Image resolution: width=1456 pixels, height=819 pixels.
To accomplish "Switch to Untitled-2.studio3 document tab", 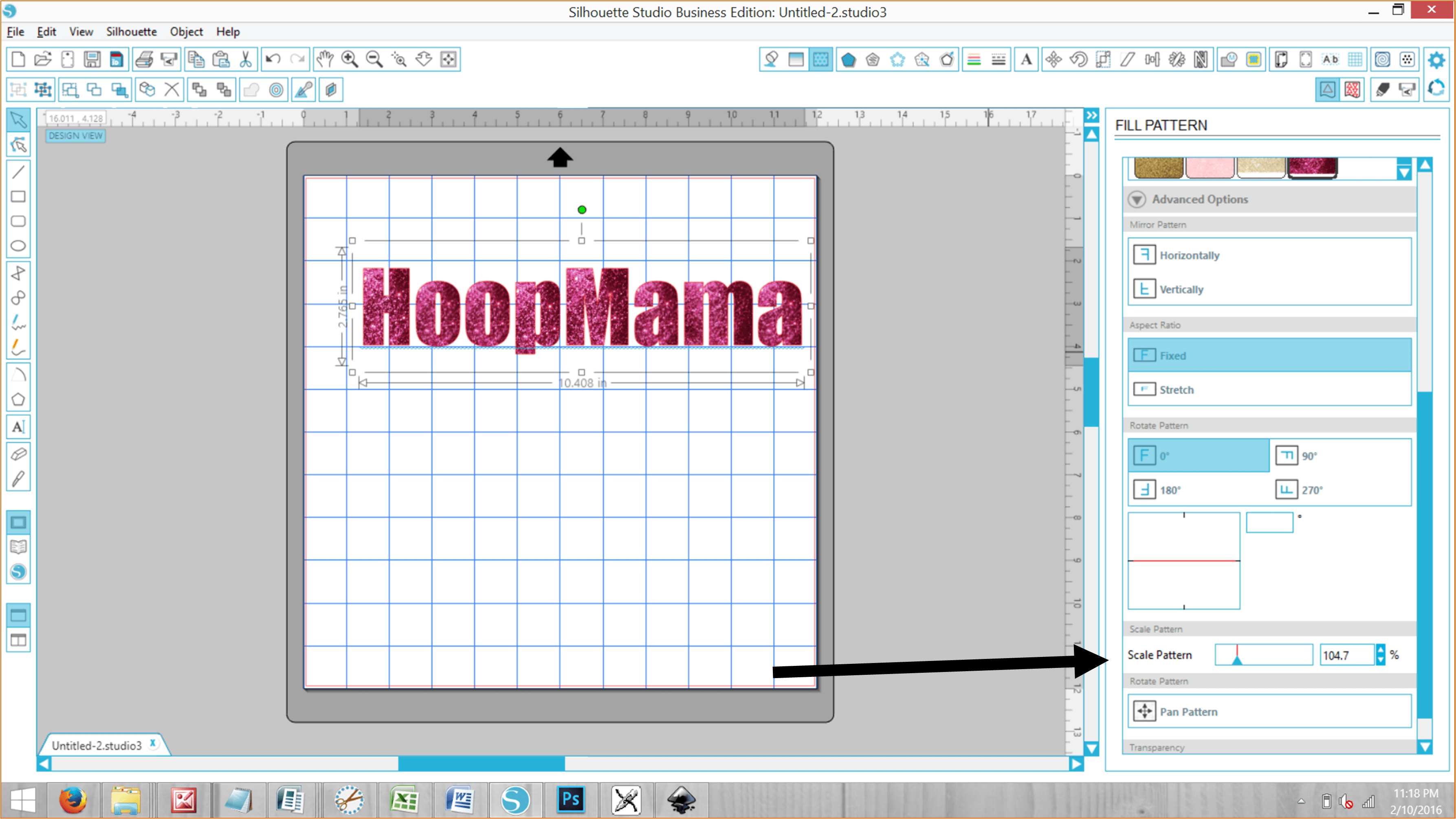I will click(x=97, y=745).
